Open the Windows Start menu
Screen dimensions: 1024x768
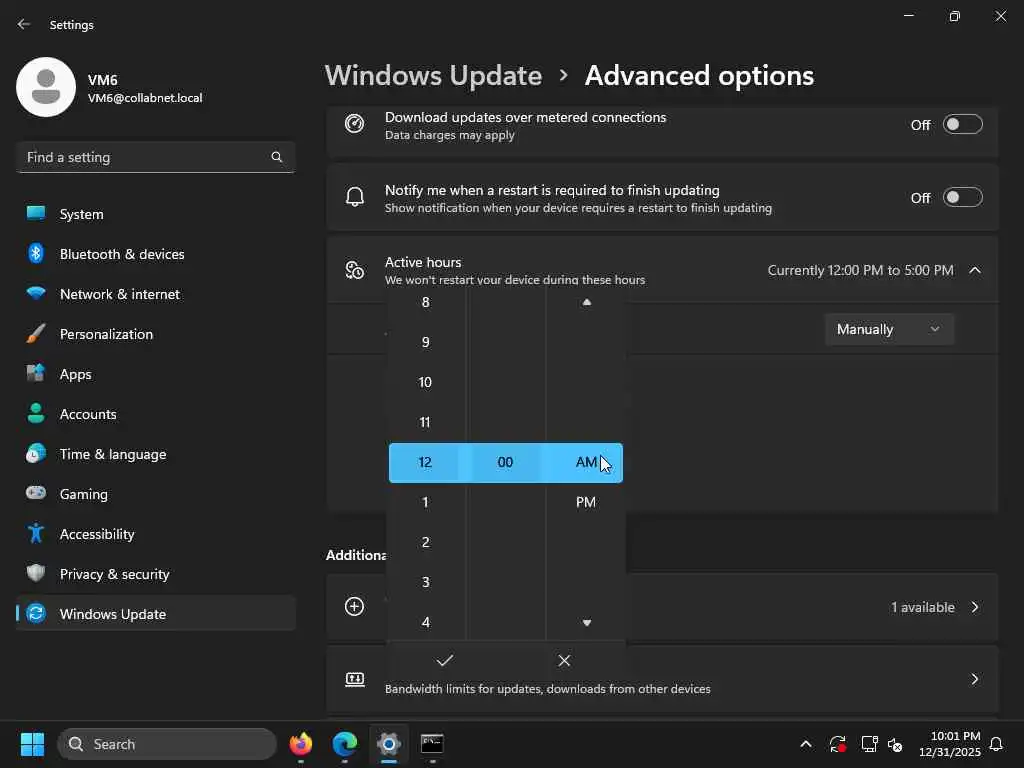coord(32,744)
